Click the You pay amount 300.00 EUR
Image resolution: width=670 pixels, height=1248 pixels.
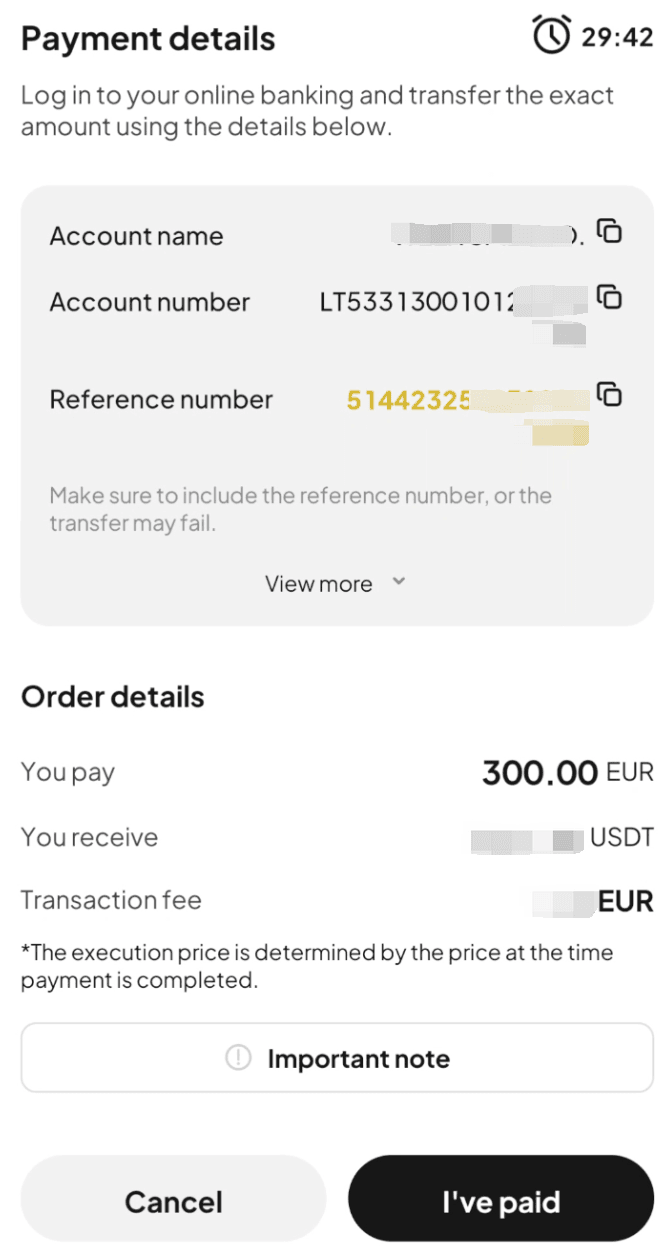(x=567, y=771)
